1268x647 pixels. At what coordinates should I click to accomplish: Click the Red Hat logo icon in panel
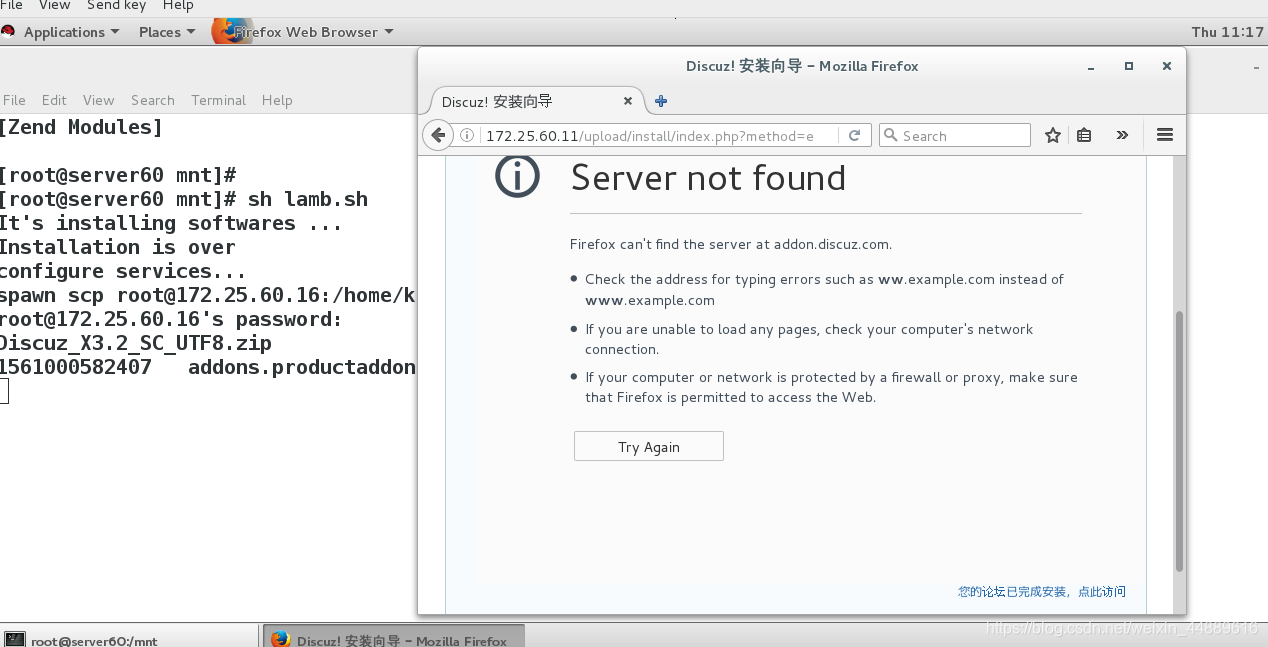(8, 32)
